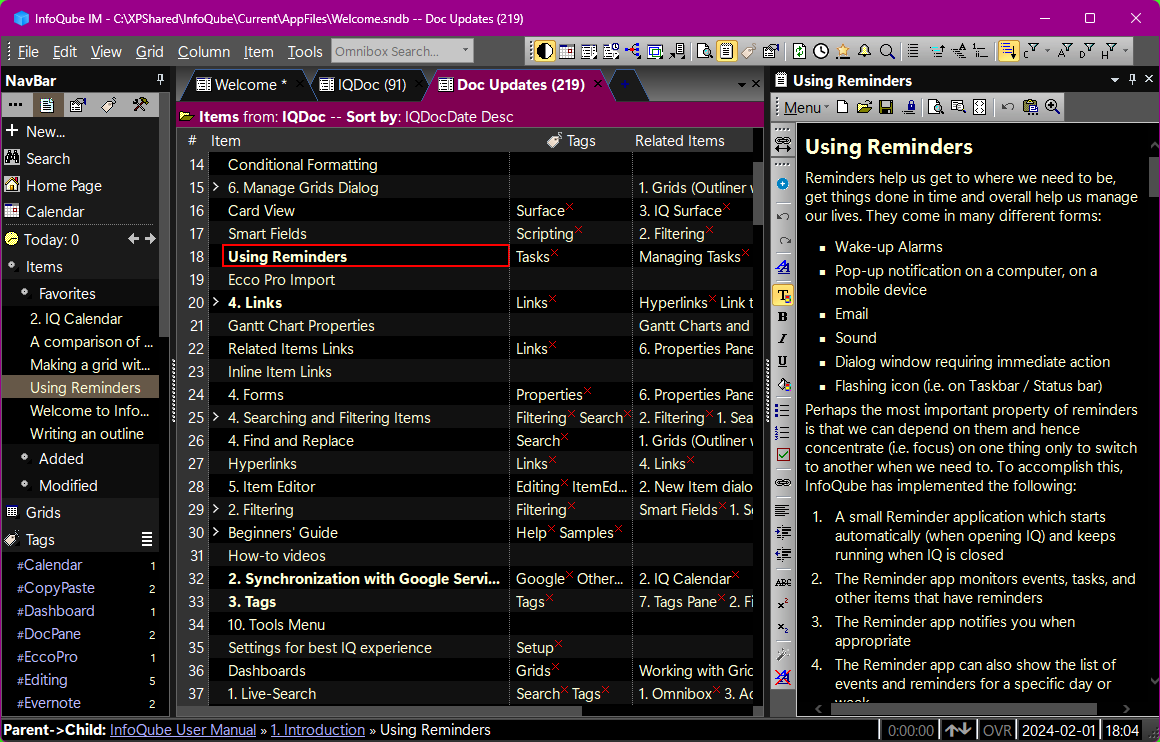Expand row 20 Links item
Image resolution: width=1160 pixels, height=742 pixels.
(216, 302)
